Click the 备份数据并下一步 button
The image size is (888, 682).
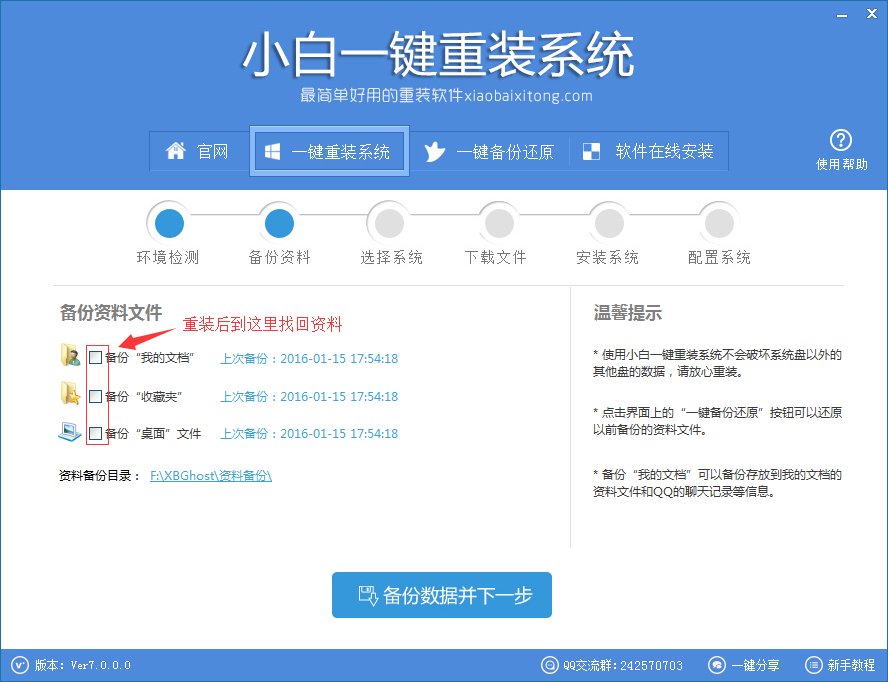[x=441, y=594]
